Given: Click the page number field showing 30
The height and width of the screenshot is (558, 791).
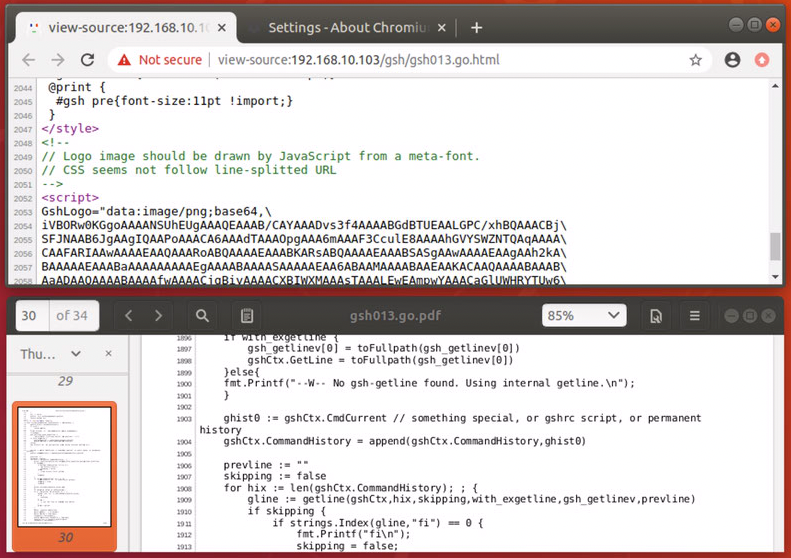Looking at the screenshot, I should (30, 316).
